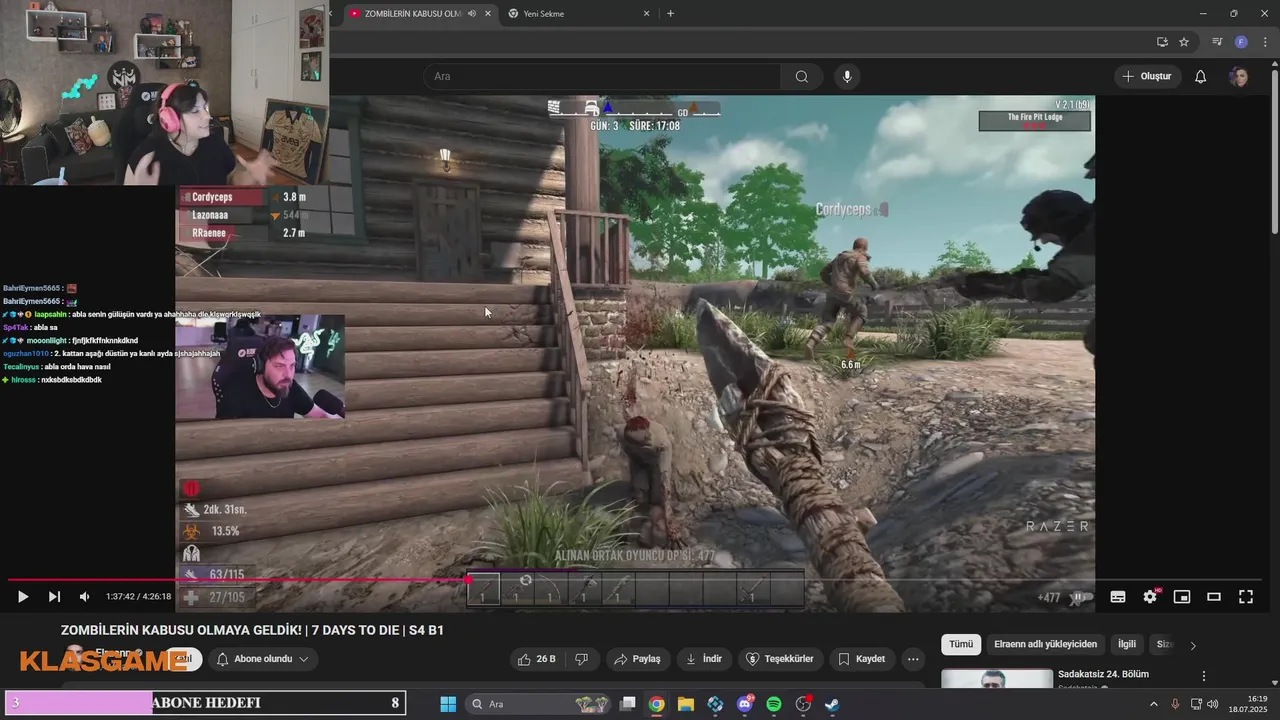1280x720 pixels.
Task: Click the YouTube play button
Action: tap(22, 597)
